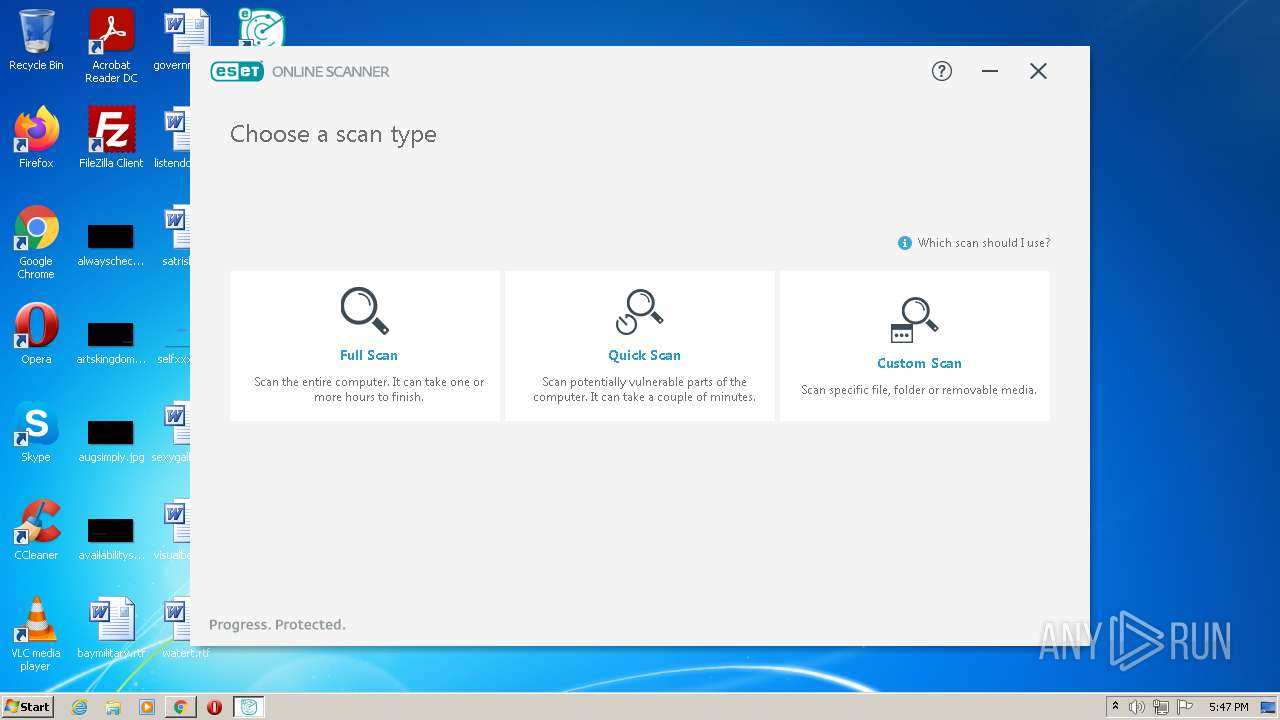The height and width of the screenshot is (720, 1280).
Task: Open Opera from the taskbar
Action: [214, 707]
